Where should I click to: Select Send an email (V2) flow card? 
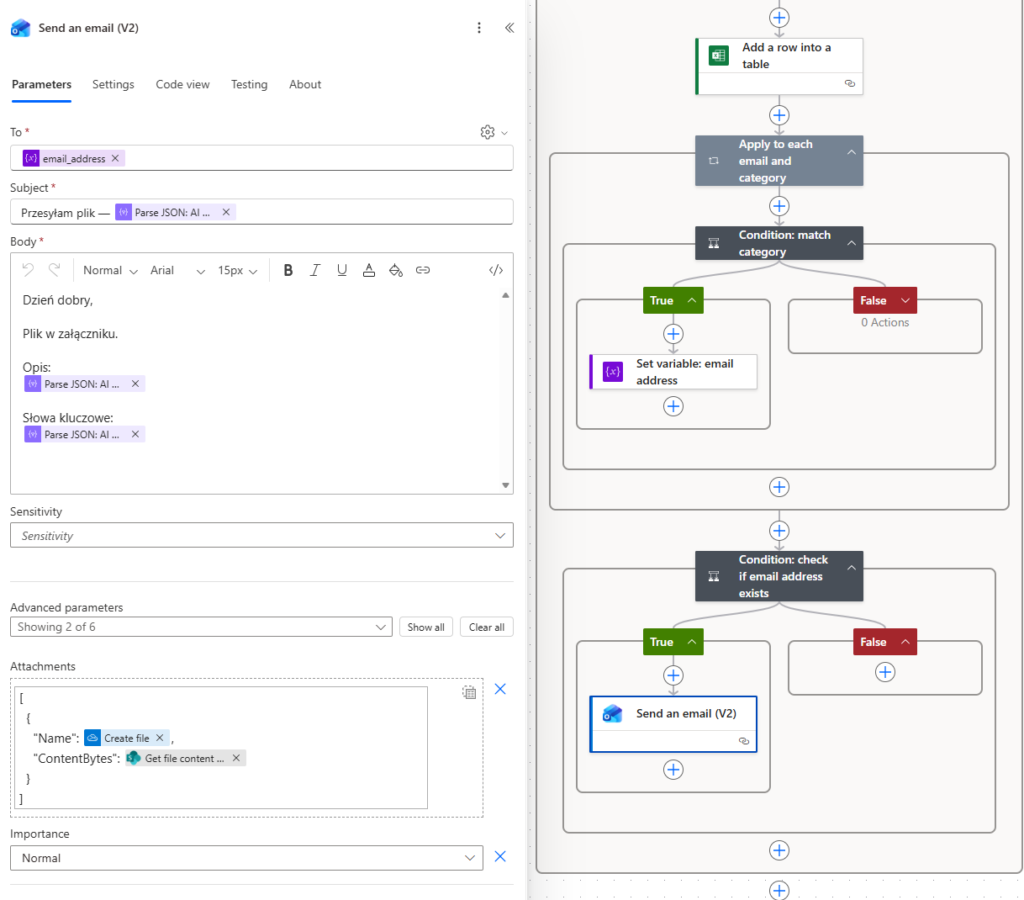(673, 724)
